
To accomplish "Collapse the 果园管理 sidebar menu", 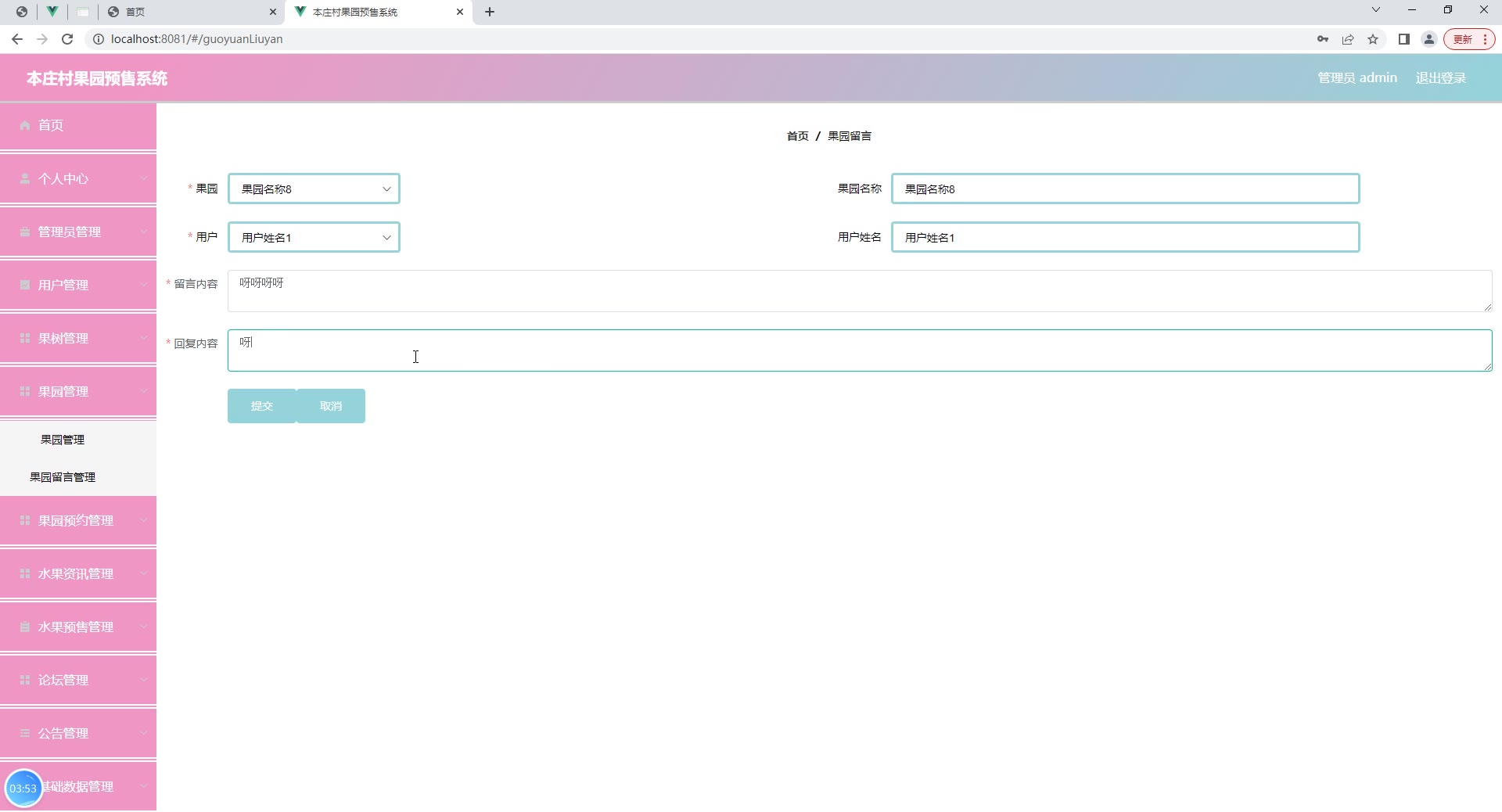I will tap(78, 391).
